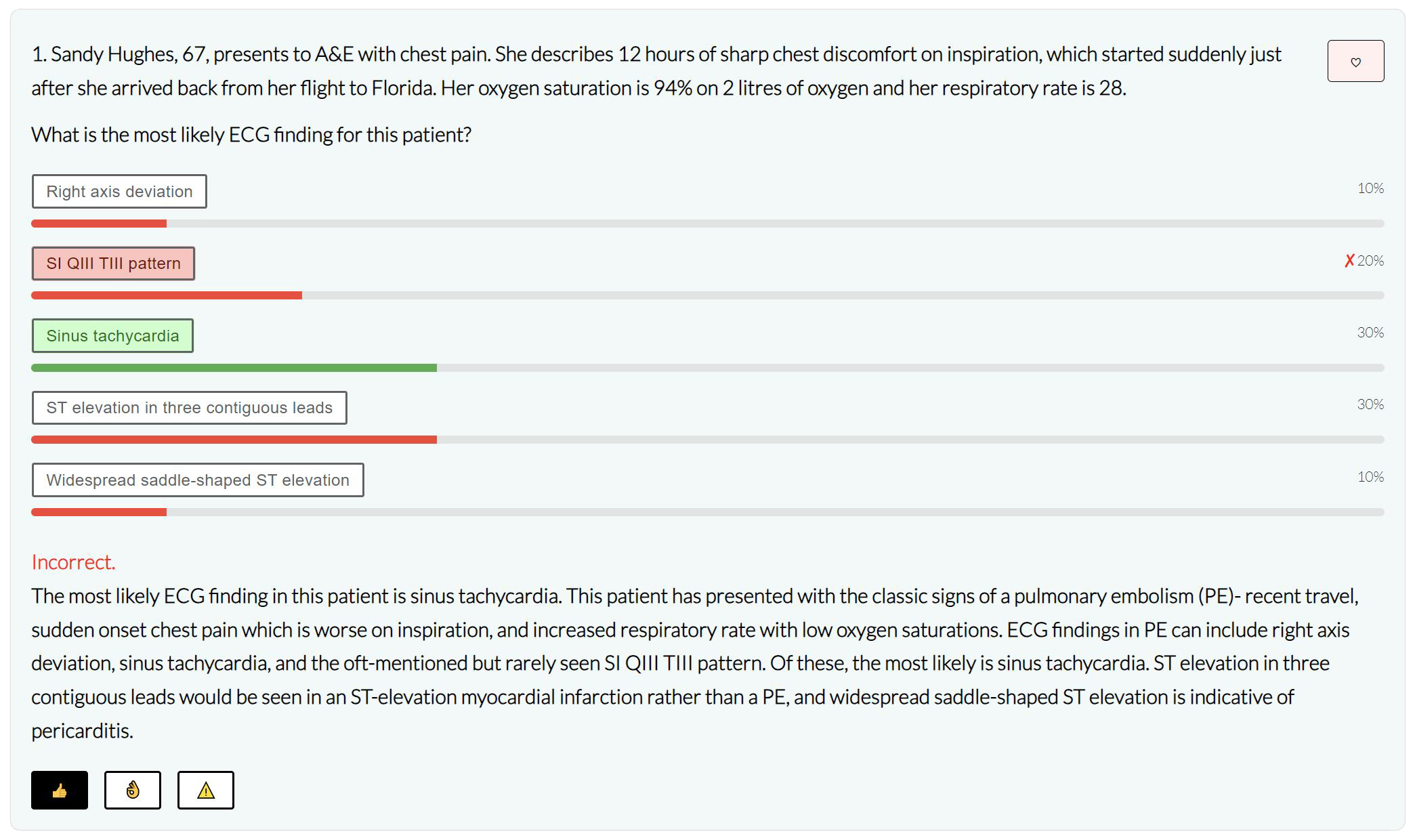Select the Right axis deviation answer

click(119, 192)
